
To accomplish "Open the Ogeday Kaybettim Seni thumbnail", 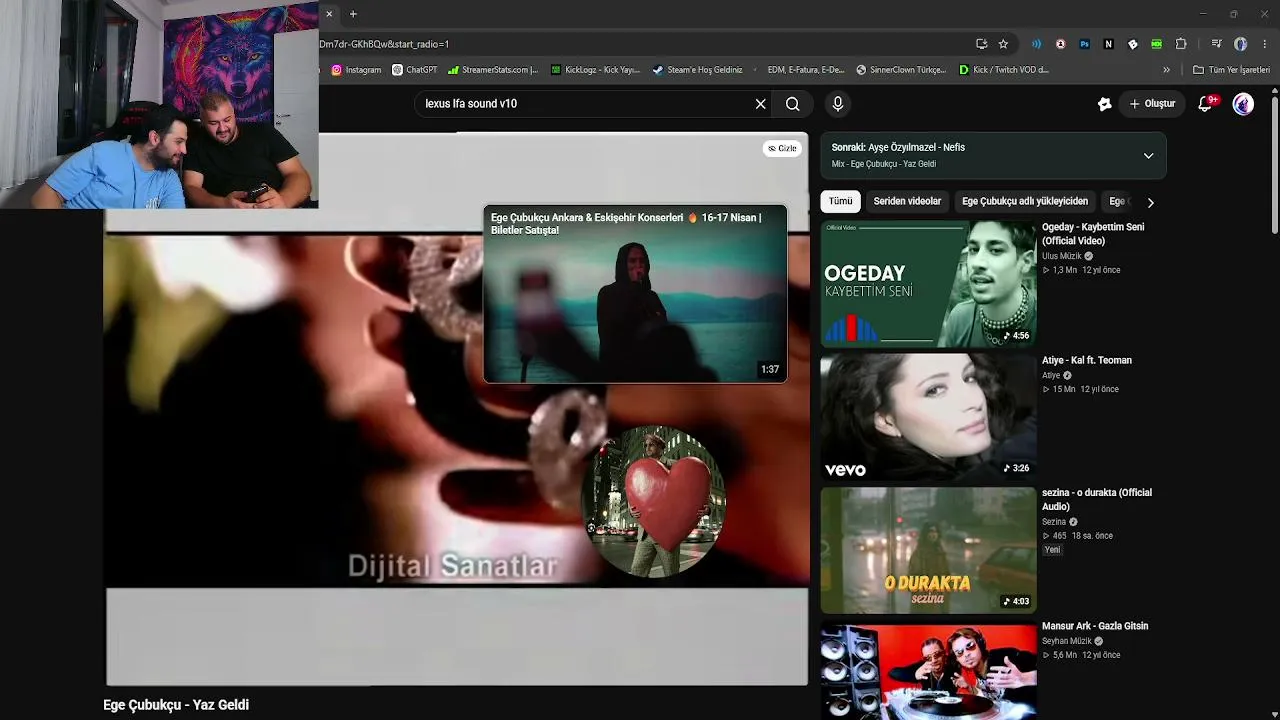I will coord(928,284).
